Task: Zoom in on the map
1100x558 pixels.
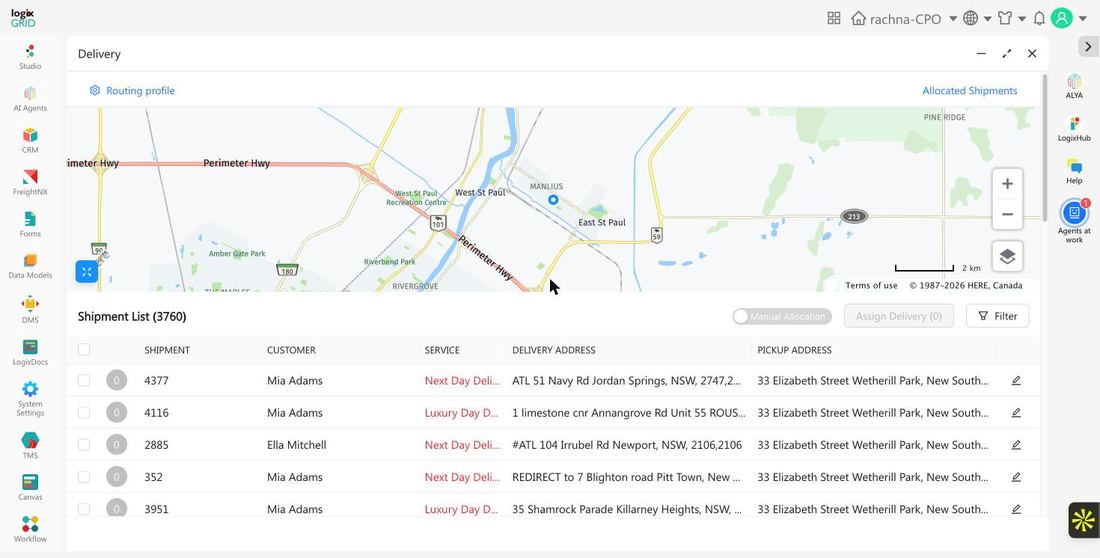Action: 1007,184
